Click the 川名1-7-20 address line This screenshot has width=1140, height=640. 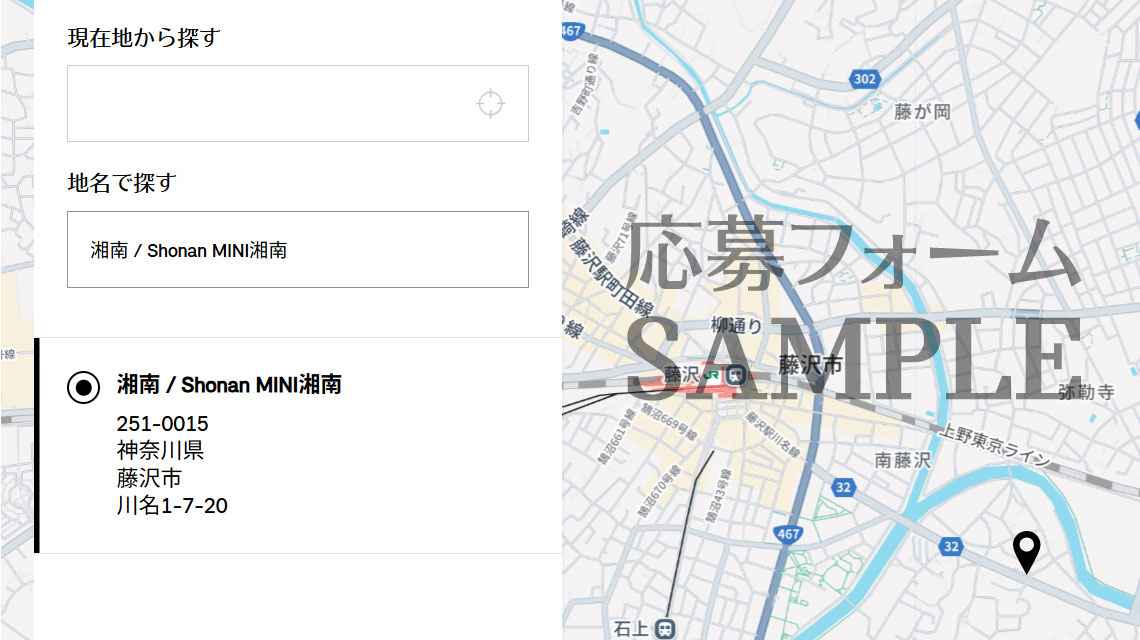click(172, 505)
